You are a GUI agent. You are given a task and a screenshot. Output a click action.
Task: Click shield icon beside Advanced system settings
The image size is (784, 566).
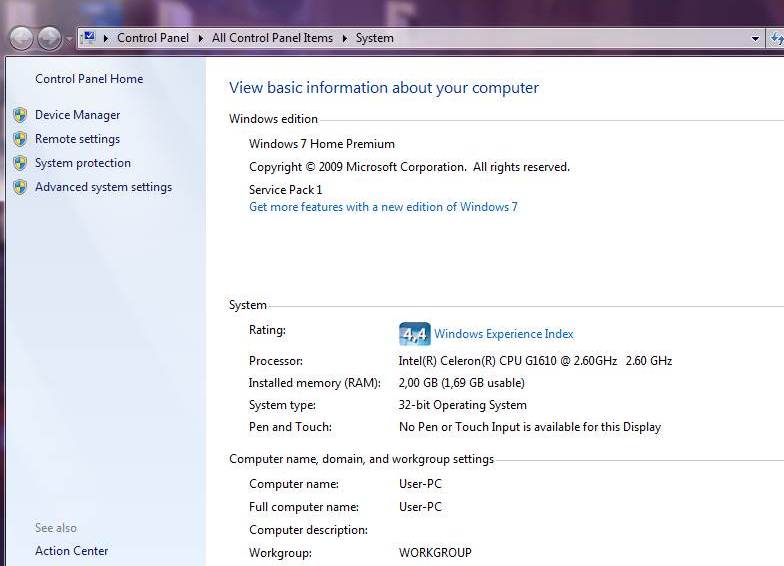click(x=20, y=187)
